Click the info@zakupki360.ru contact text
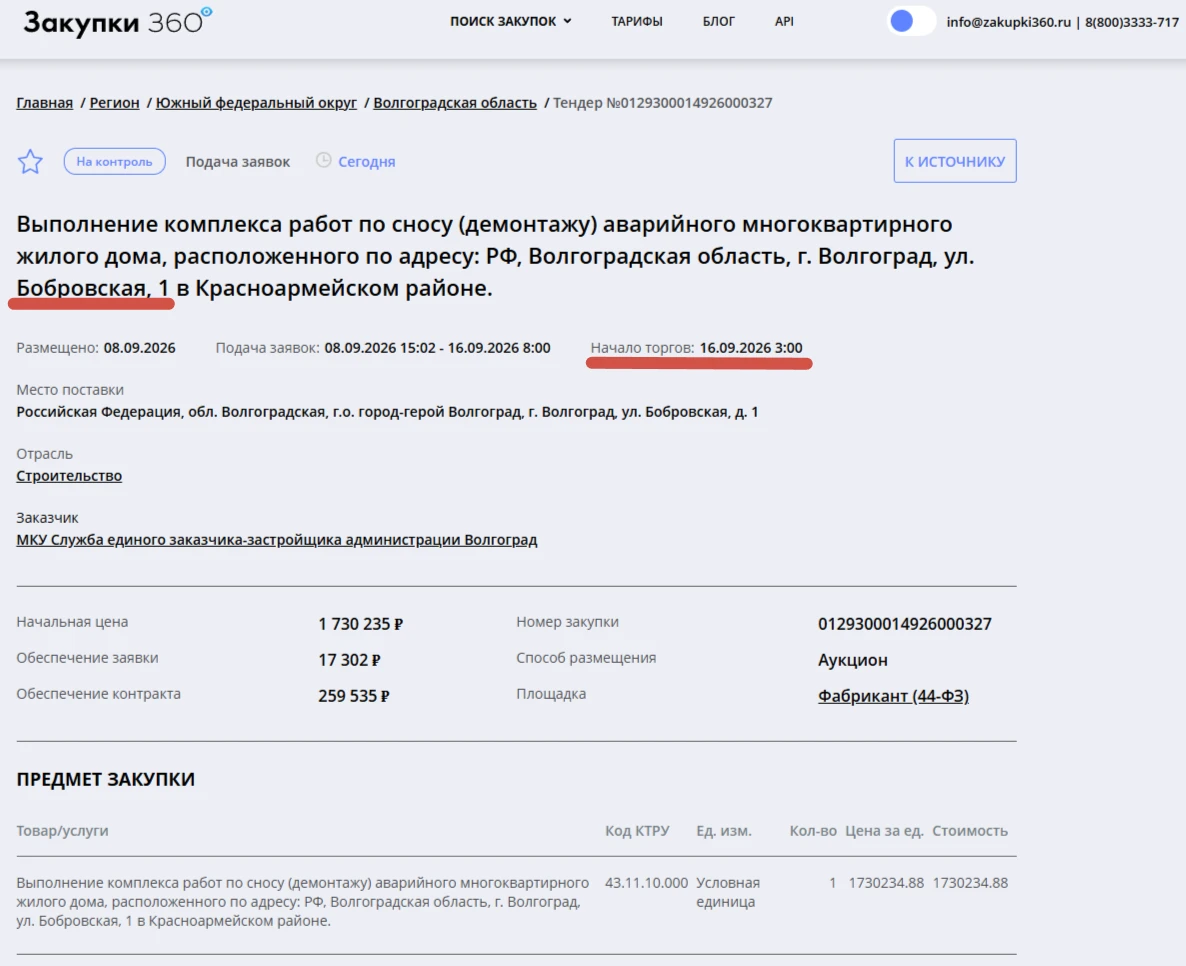The height and width of the screenshot is (966, 1186). click(1008, 22)
